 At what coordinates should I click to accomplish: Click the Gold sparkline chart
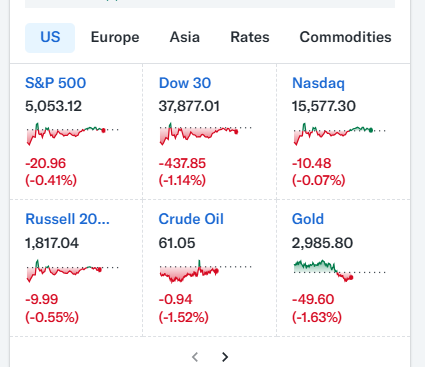click(339, 271)
